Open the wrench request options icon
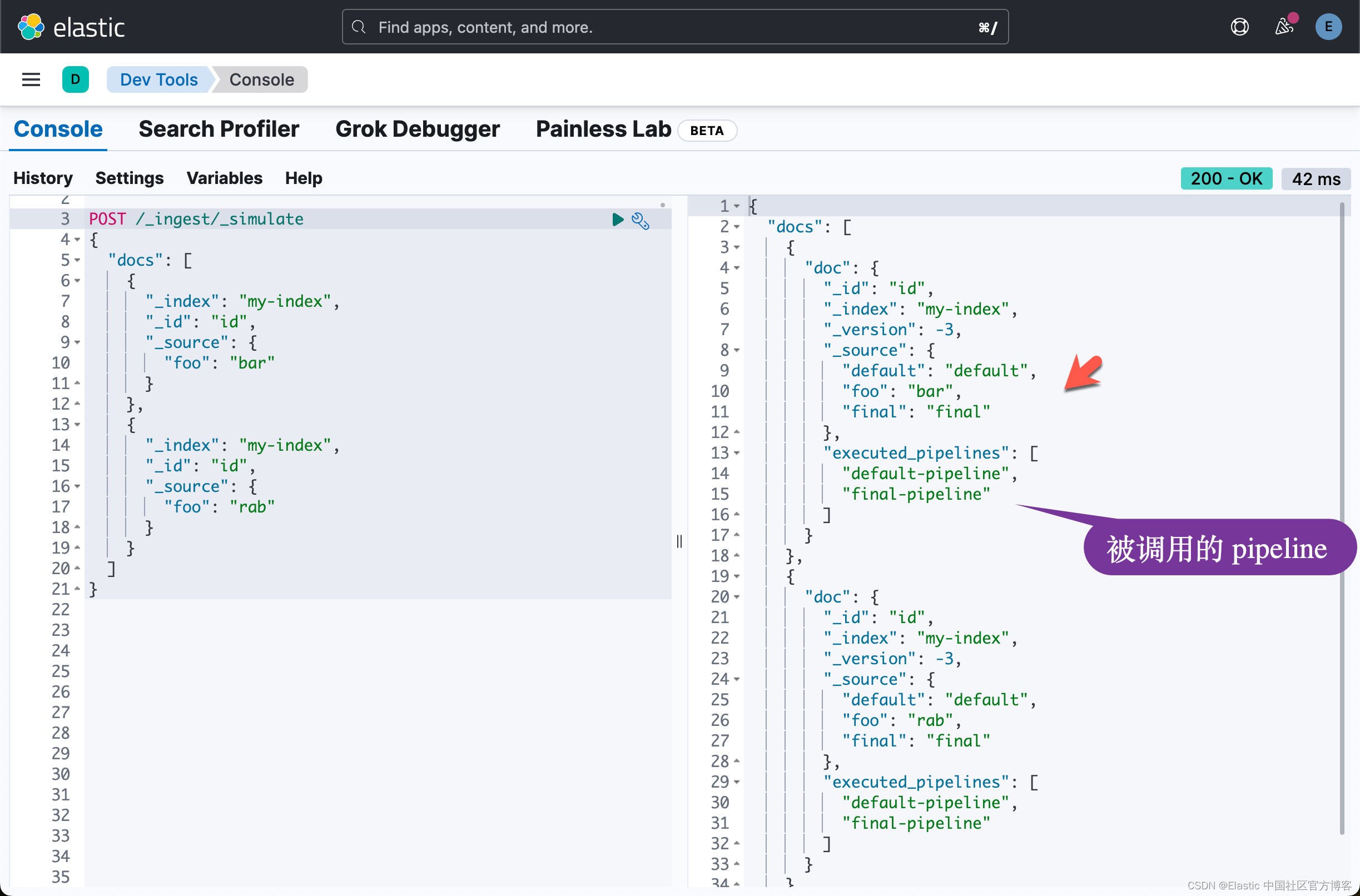This screenshot has height=896, width=1360. pos(641,221)
